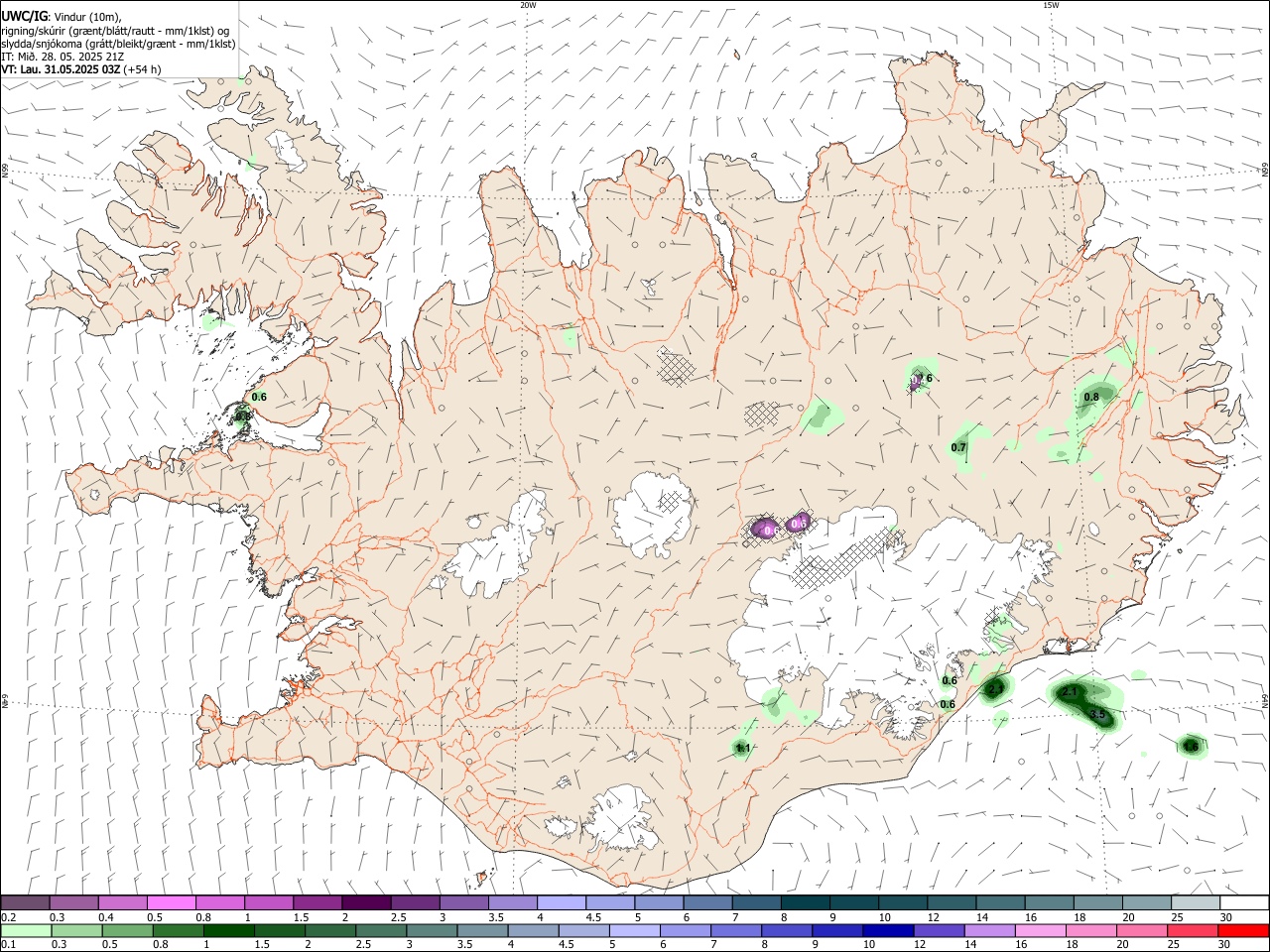The height and width of the screenshot is (952, 1270).
Task: Select the "12" tick on the bottom rain legend
Action: [x=920, y=944]
